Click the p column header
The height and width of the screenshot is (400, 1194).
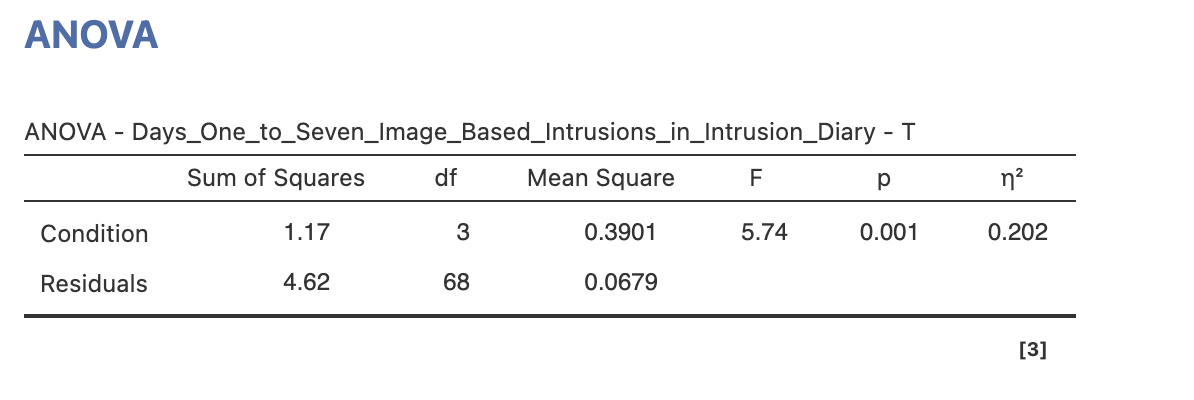(x=883, y=180)
